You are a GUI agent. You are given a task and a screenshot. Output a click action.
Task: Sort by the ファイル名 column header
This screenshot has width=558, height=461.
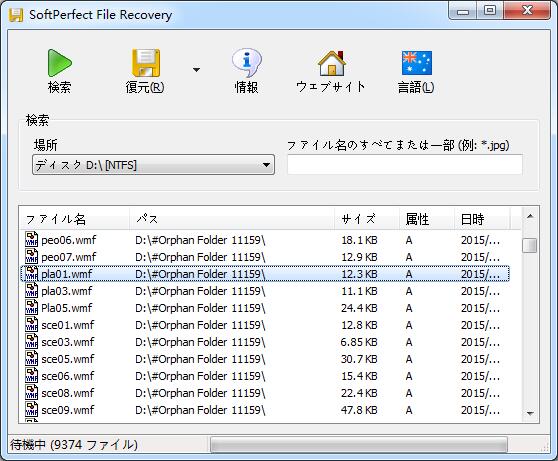tap(74, 219)
